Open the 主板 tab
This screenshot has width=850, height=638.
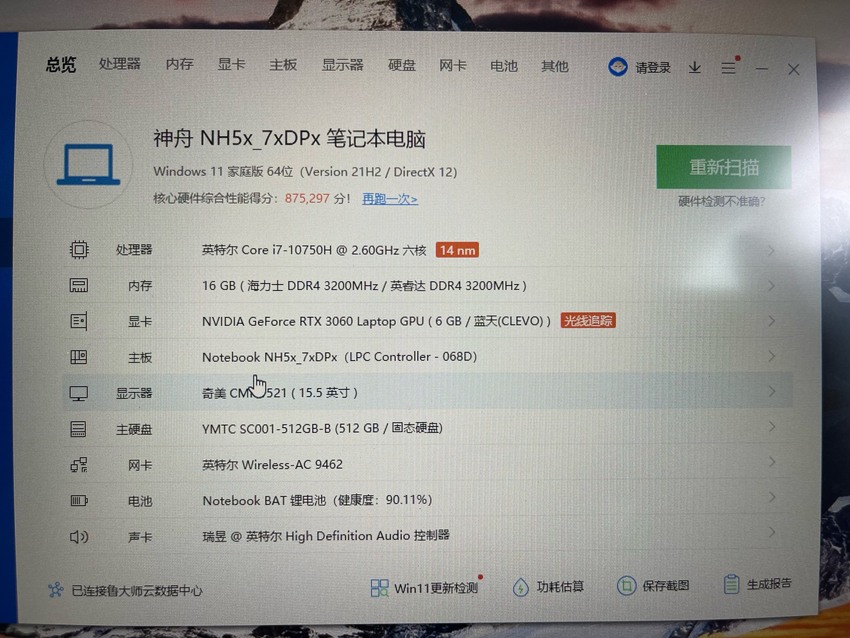(283, 65)
